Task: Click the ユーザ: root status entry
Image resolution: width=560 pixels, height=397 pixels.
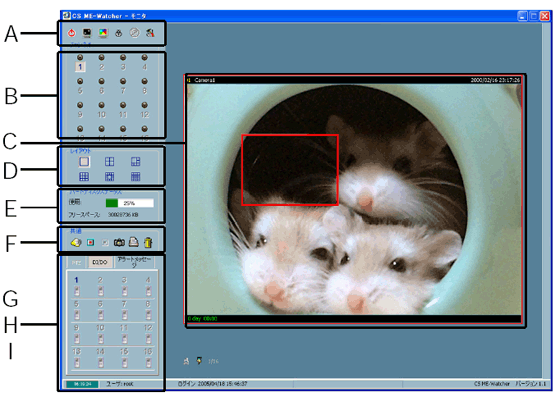Action: tap(120, 384)
